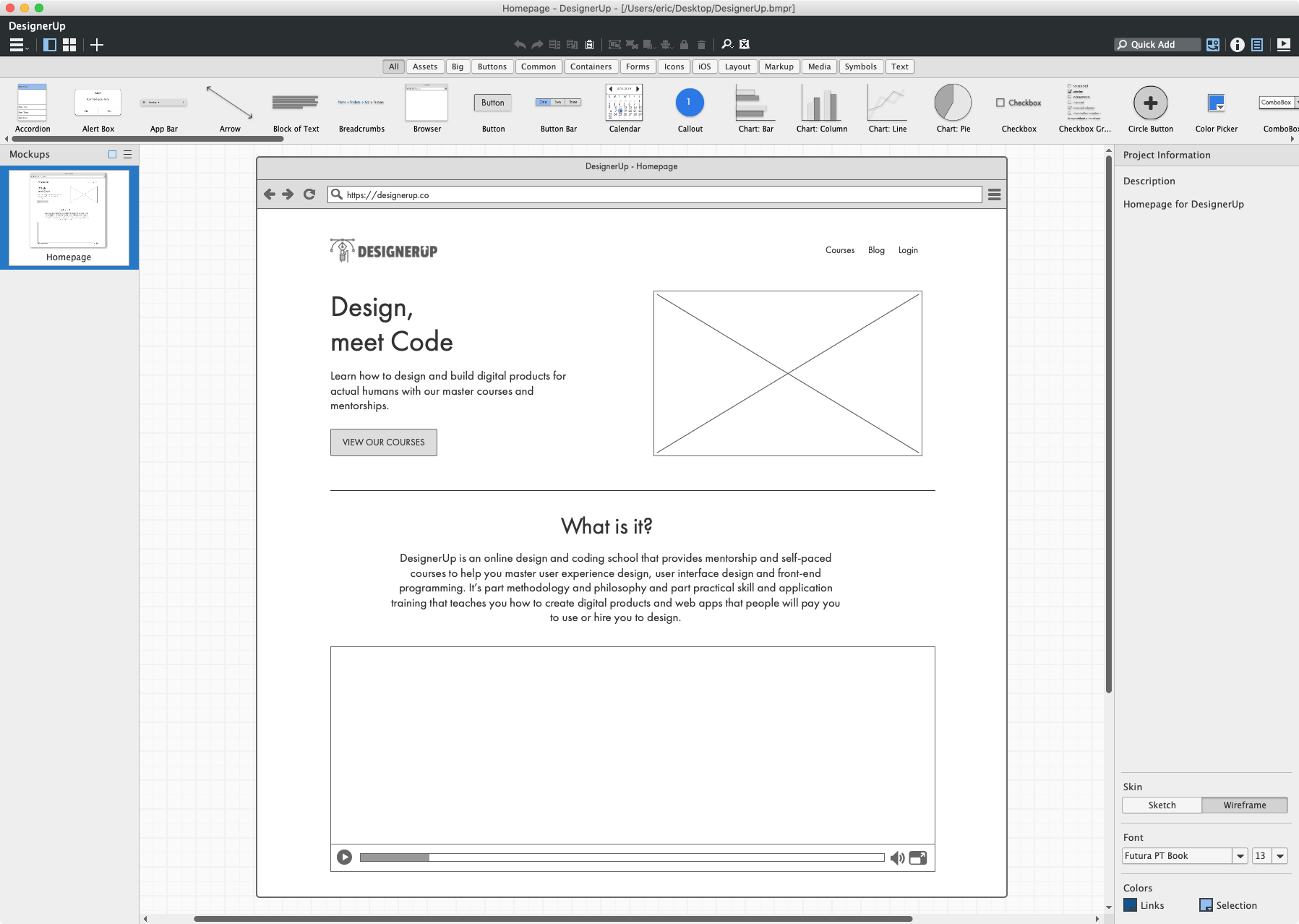1299x924 pixels.
Task: Open the main hamburger menu dropdown
Action: [x=19, y=45]
